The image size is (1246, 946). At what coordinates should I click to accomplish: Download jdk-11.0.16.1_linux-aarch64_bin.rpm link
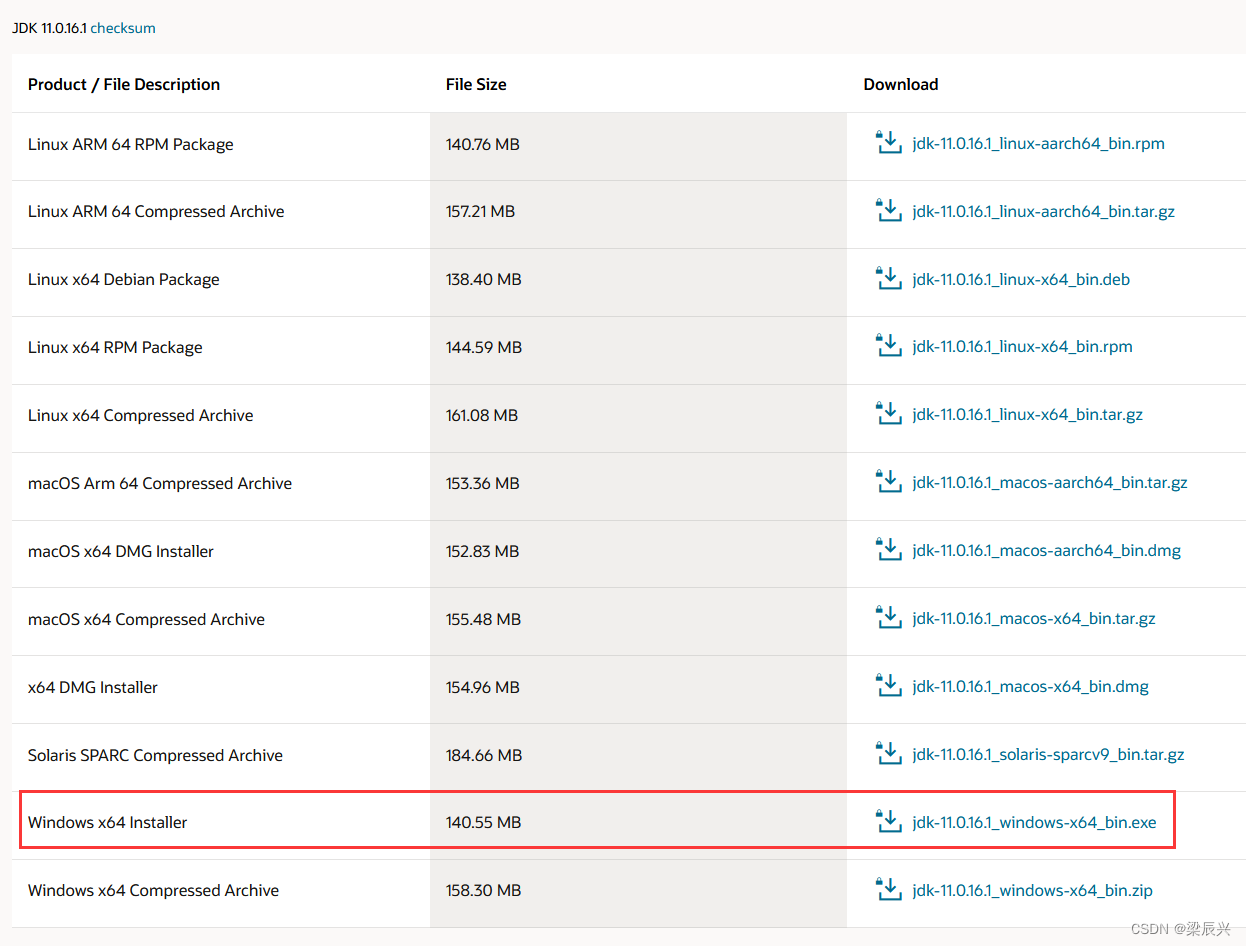pyautogui.click(x=1038, y=143)
